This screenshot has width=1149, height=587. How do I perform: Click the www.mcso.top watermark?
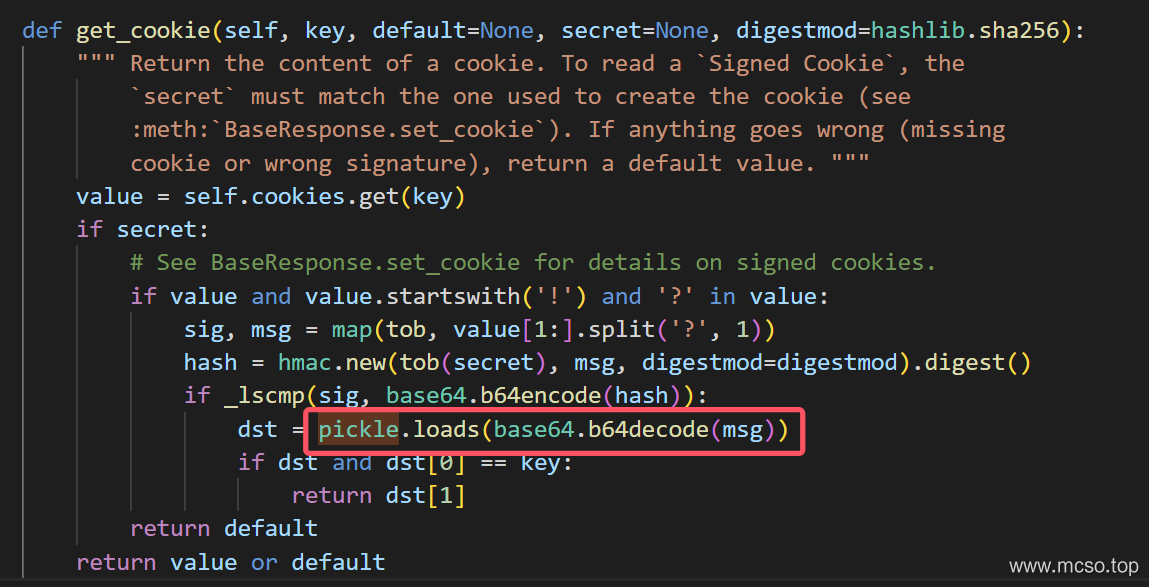1073,566
